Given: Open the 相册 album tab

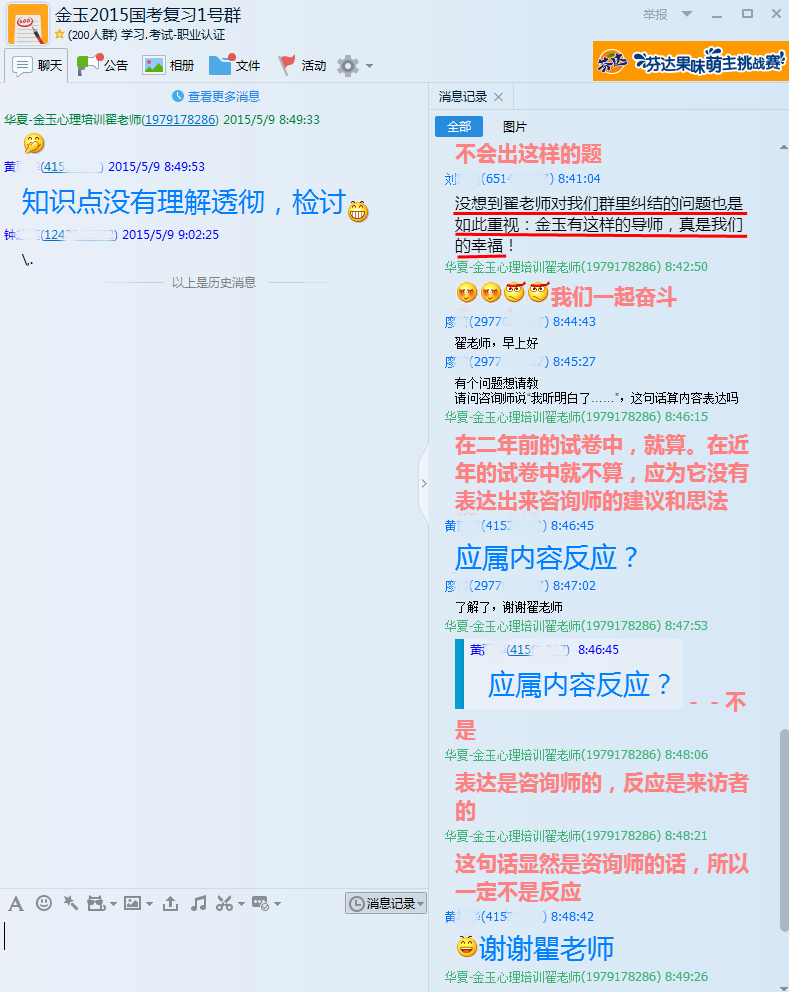Looking at the screenshot, I should 168,66.
